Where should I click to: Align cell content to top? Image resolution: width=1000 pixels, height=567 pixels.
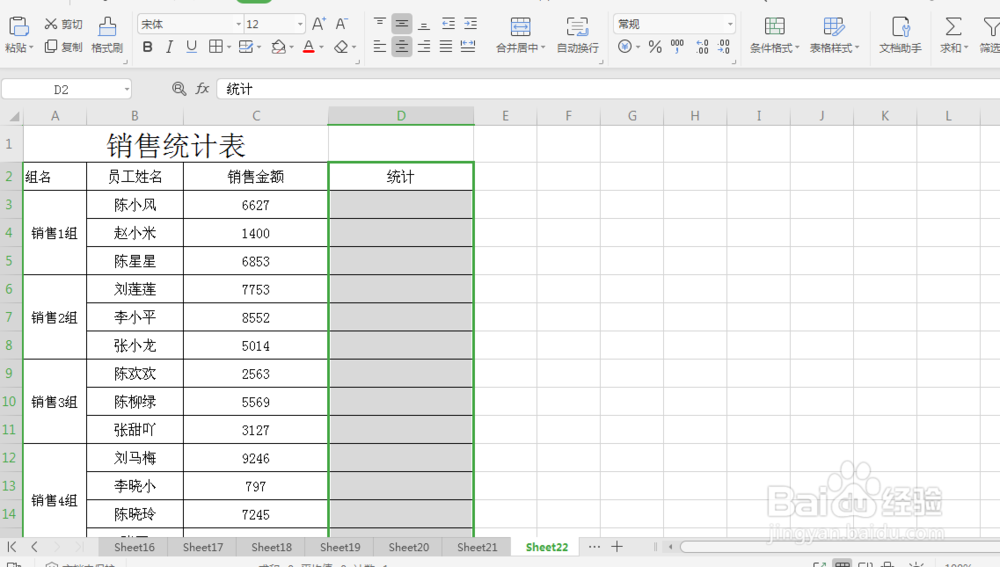379,24
